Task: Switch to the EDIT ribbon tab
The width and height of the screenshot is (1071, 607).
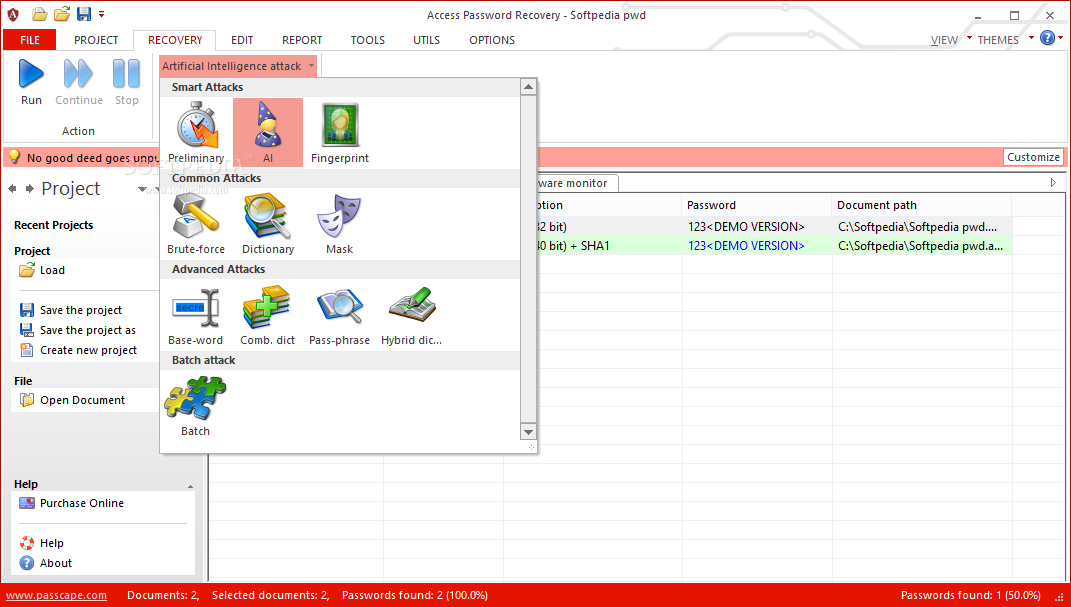Action: (242, 40)
